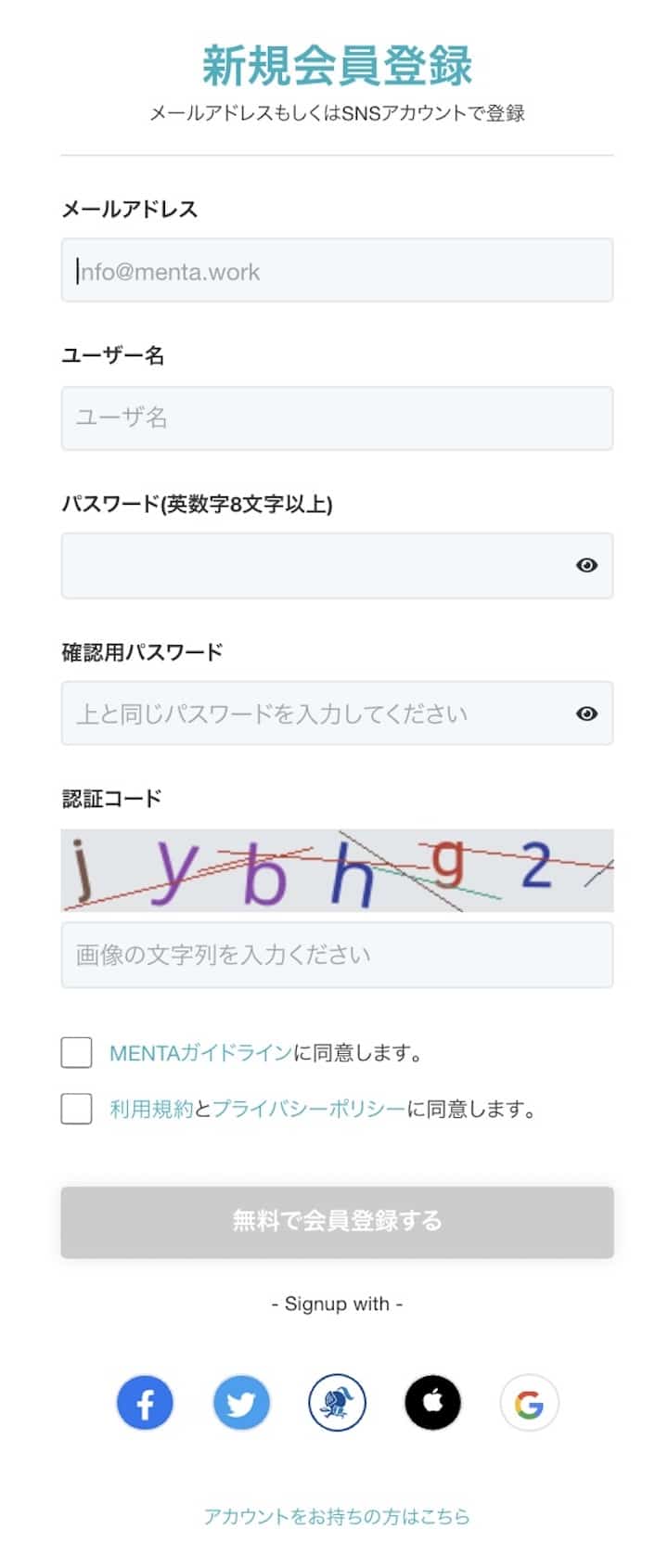Screen dimensions: 668x1568
Task: Follow the アカウントをお持ちの方はこちら link
Action: [337, 1517]
